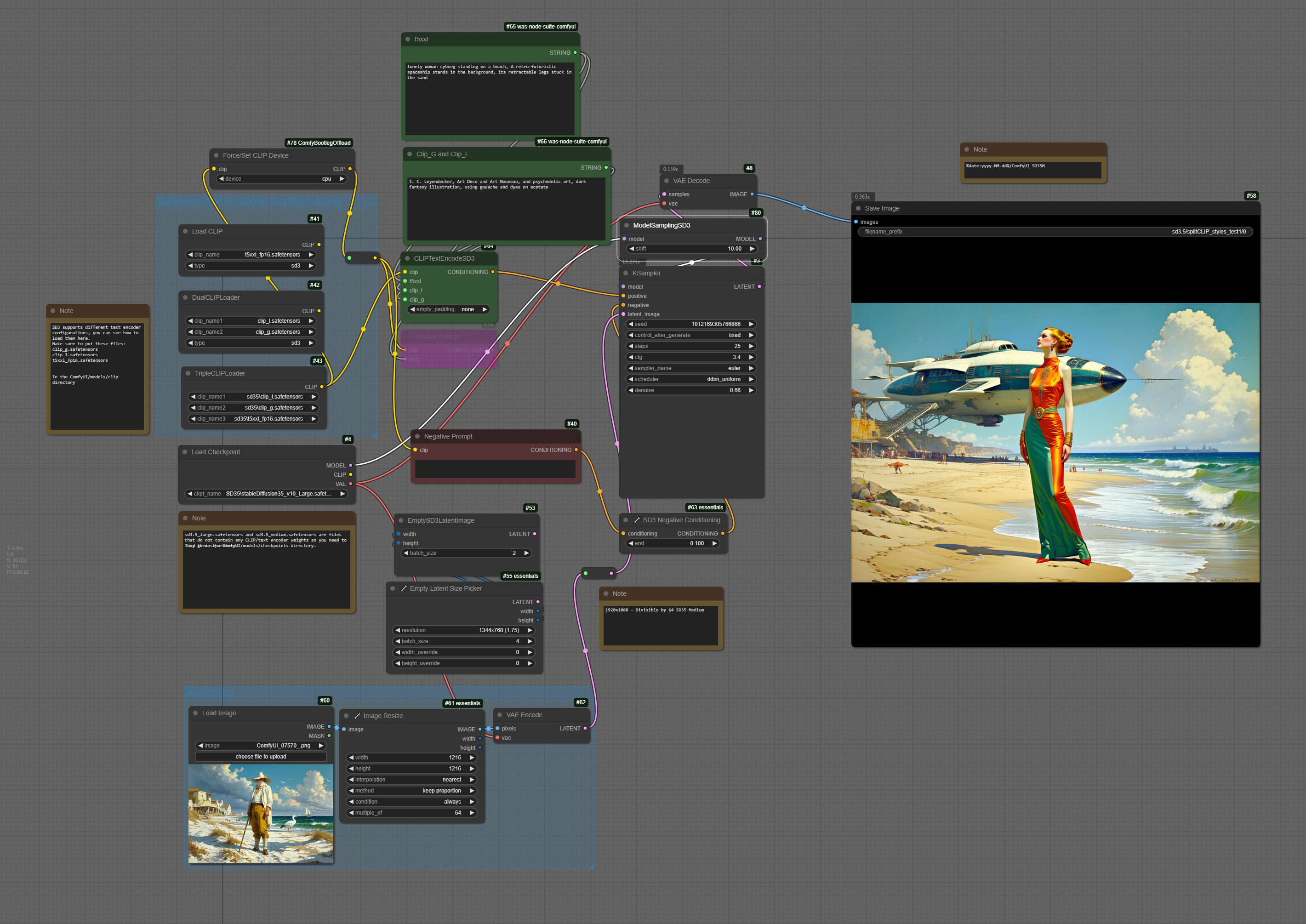Collapse the Load Checkpoint node title dot

pyautogui.click(x=185, y=452)
